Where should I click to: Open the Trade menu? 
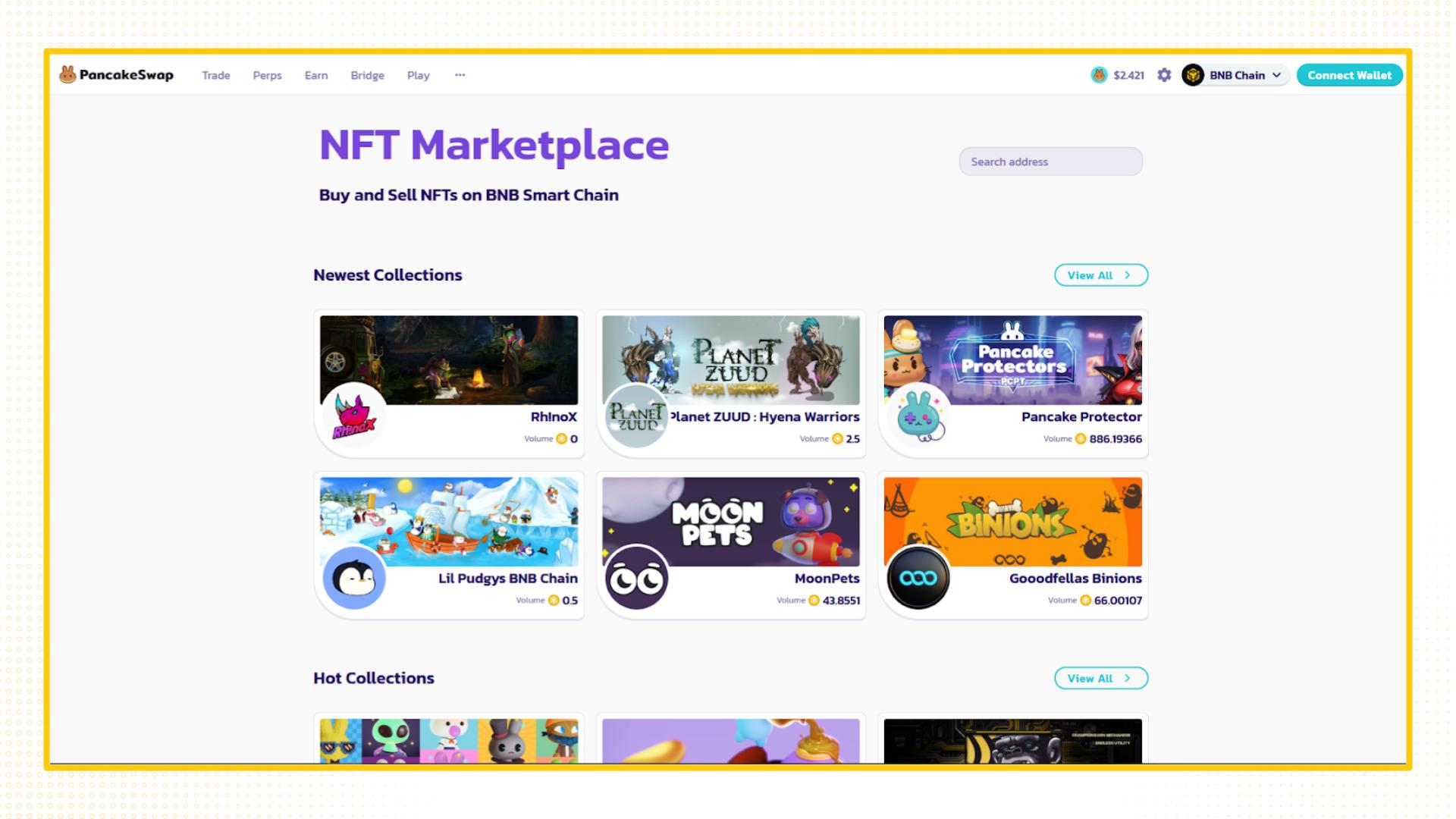[x=215, y=75]
